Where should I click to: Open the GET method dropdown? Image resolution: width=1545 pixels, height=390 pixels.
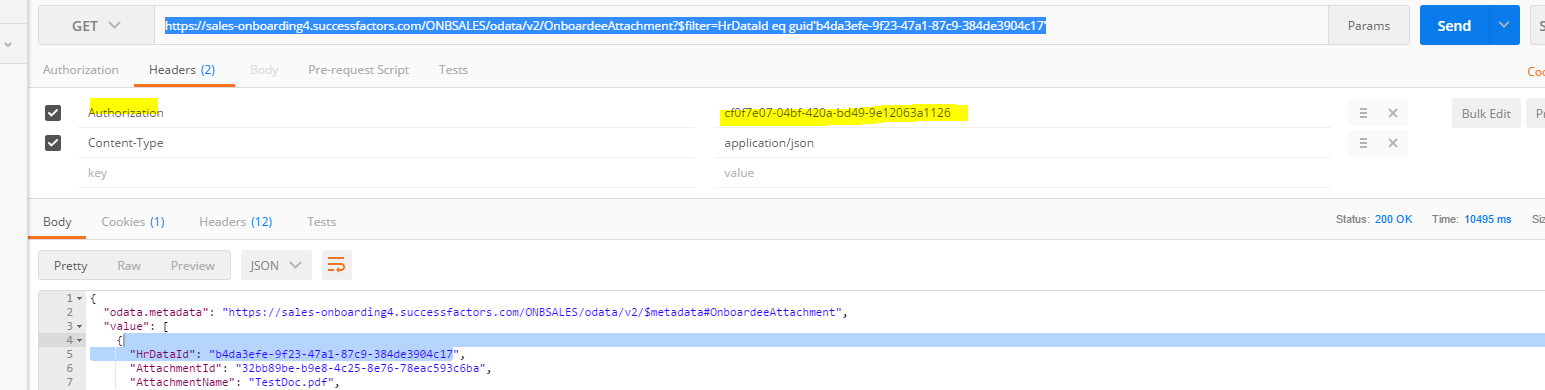point(96,26)
